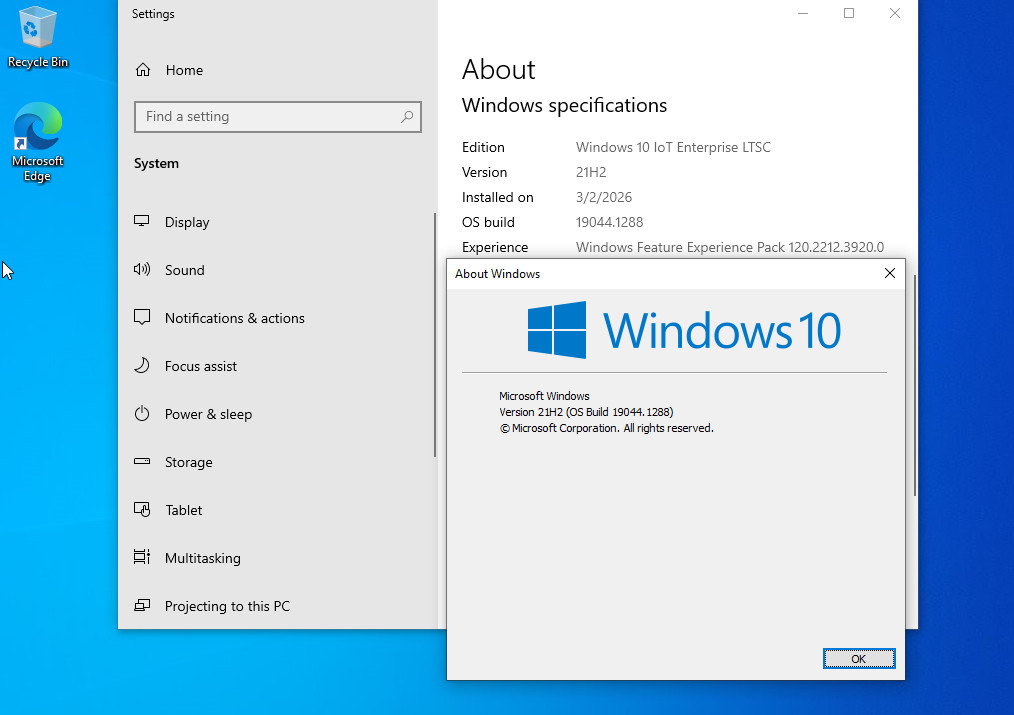The height and width of the screenshot is (715, 1014).
Task: Click the magnifier icon in search box
Action: [407, 116]
